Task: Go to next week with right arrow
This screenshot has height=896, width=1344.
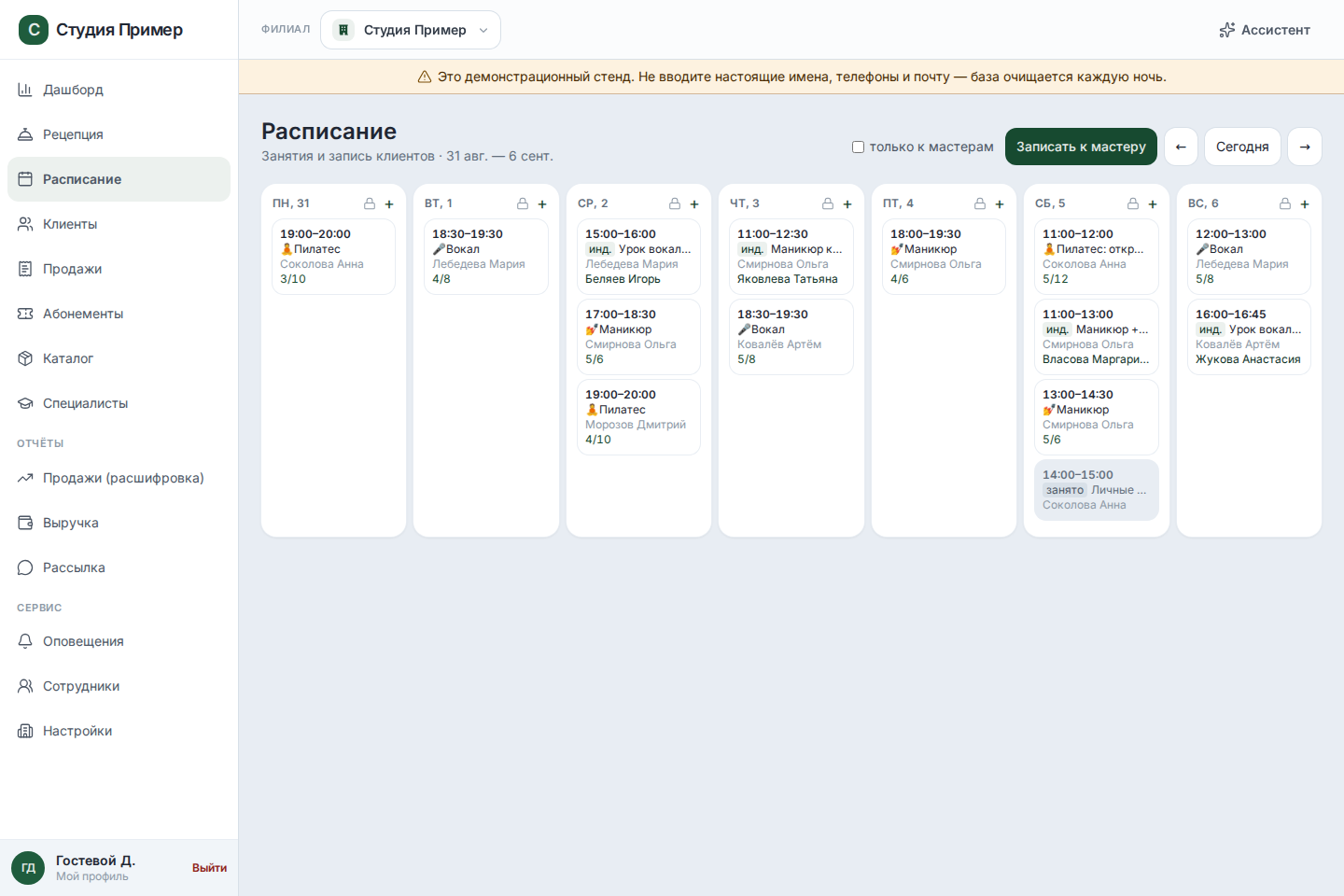Action: tap(1305, 147)
